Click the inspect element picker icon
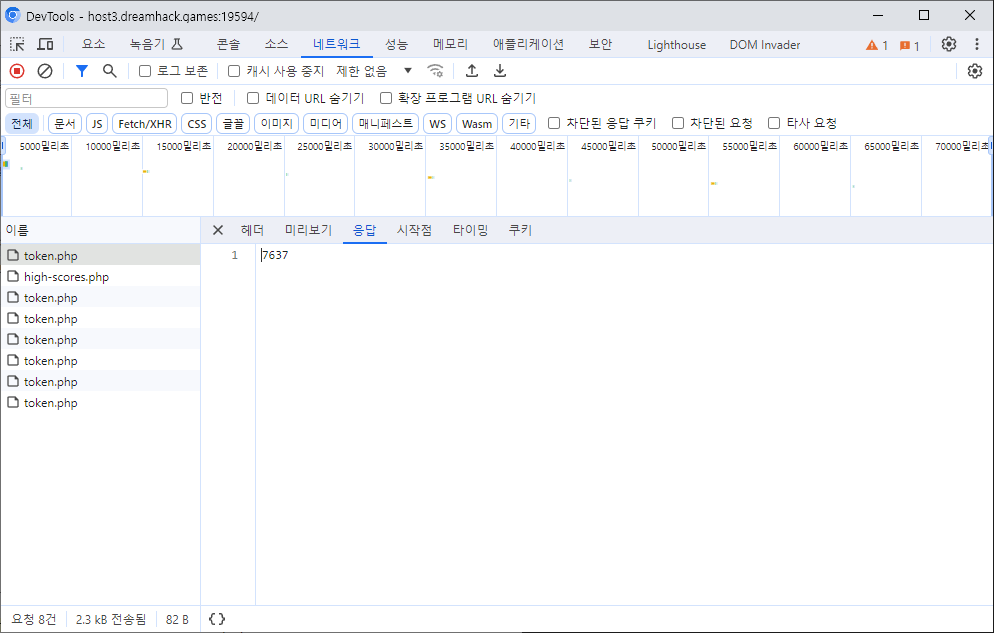This screenshot has width=994, height=633. tap(17, 45)
